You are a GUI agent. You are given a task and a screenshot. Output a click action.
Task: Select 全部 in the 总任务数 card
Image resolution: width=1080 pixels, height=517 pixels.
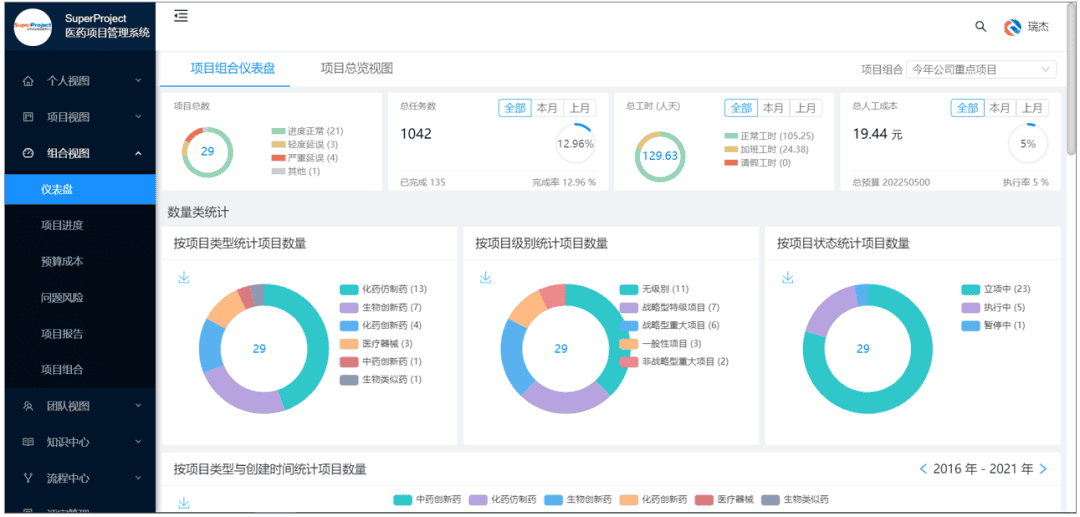click(x=515, y=108)
